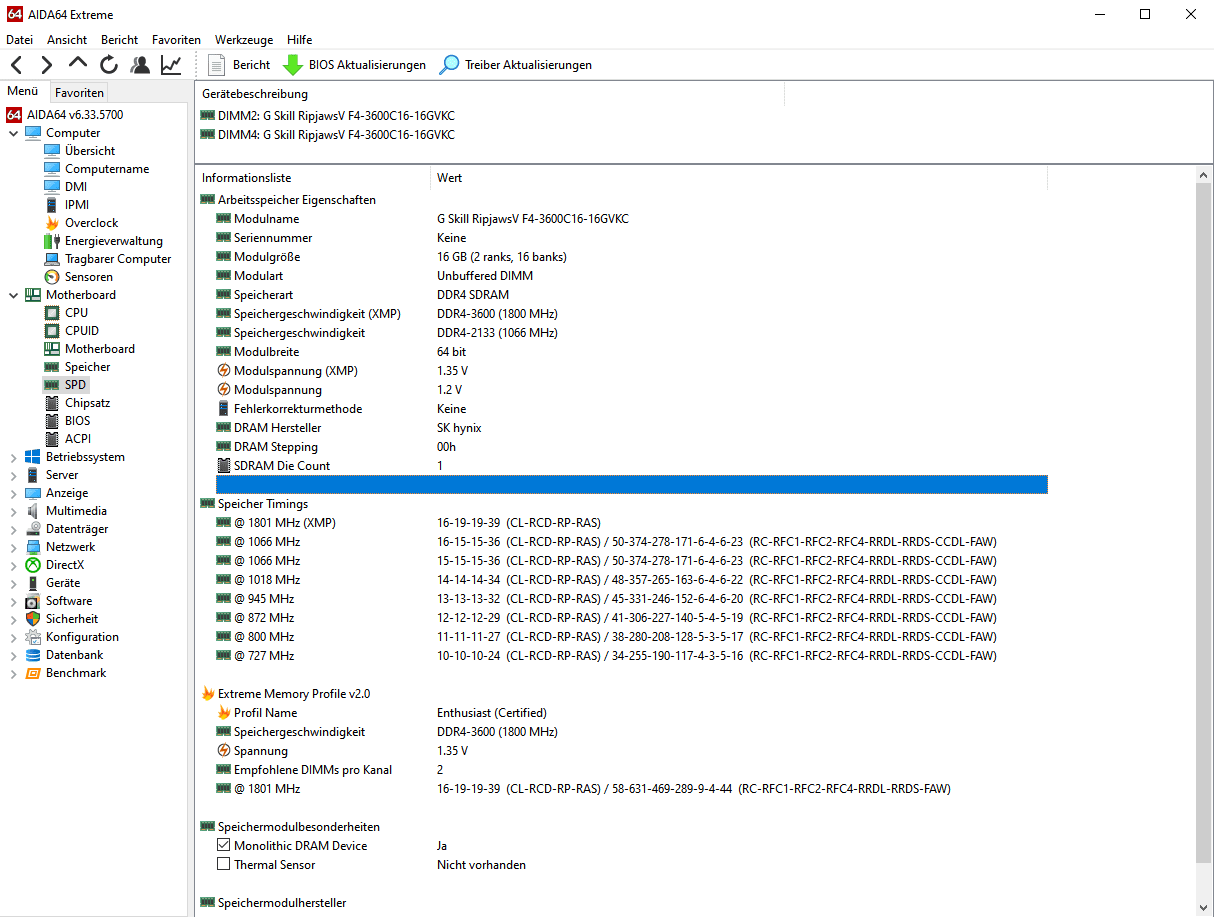
Task: Select ACPI chip icon item
Action: [x=77, y=439]
